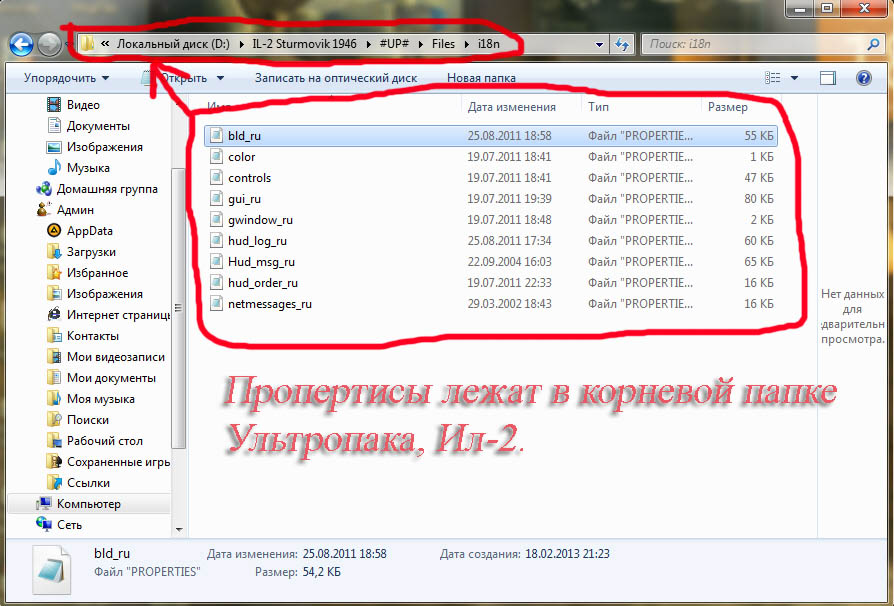Select Локальный диск (D:) in address path
The image size is (894, 606).
173,44
